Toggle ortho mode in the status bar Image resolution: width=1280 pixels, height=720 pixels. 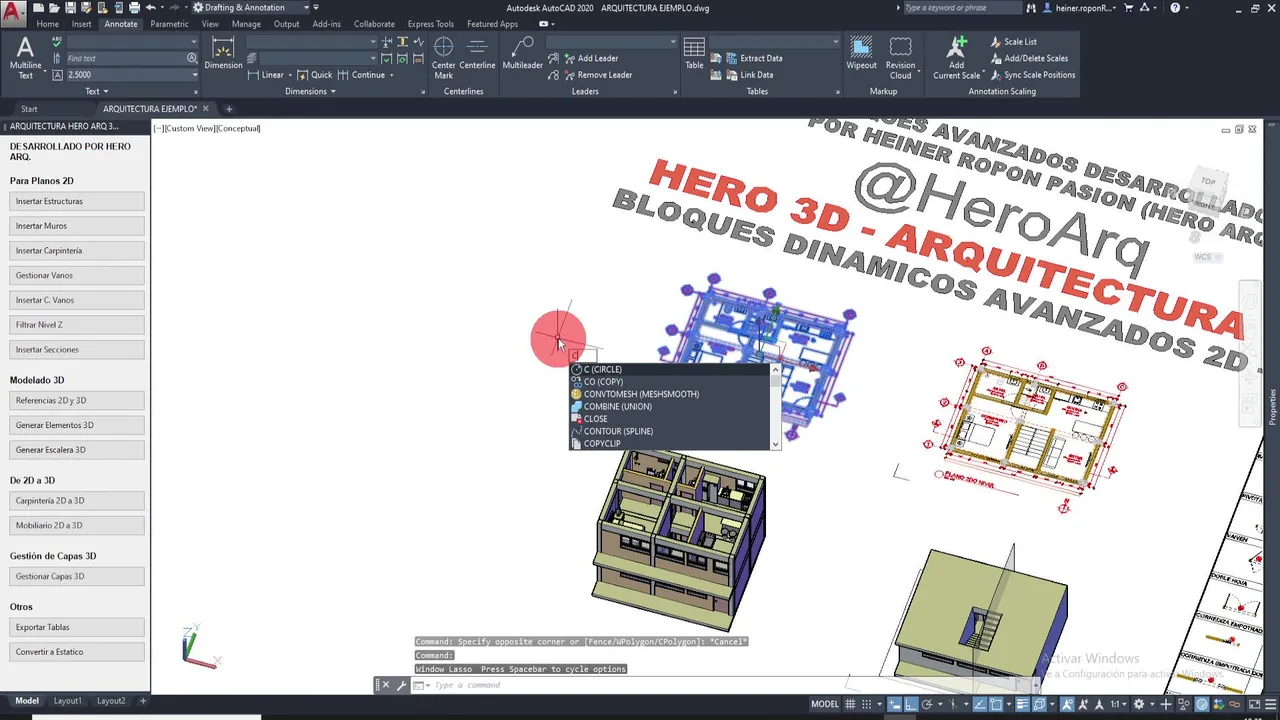pyautogui.click(x=911, y=704)
